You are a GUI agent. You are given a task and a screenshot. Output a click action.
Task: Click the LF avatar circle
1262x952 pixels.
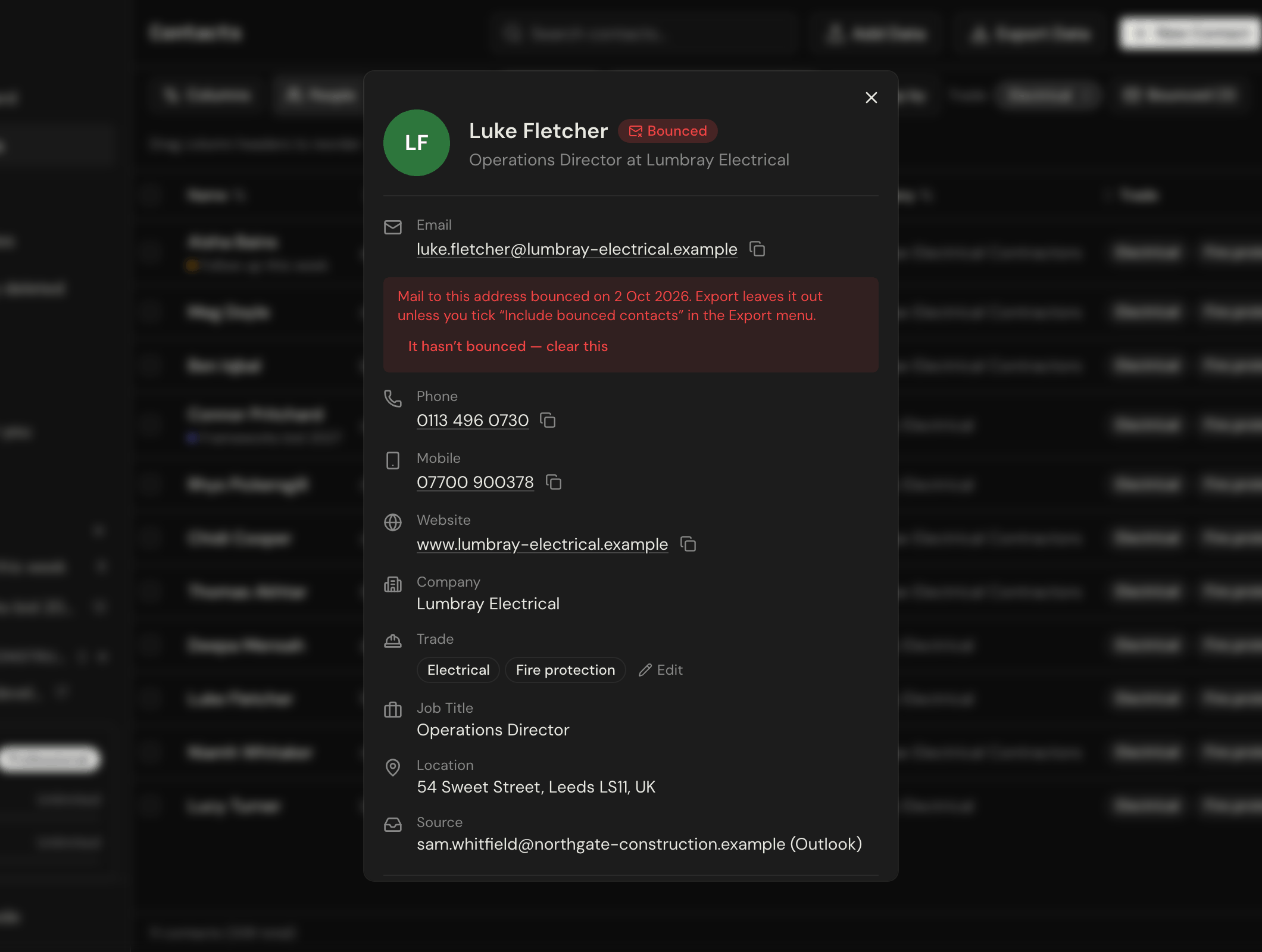click(x=417, y=143)
